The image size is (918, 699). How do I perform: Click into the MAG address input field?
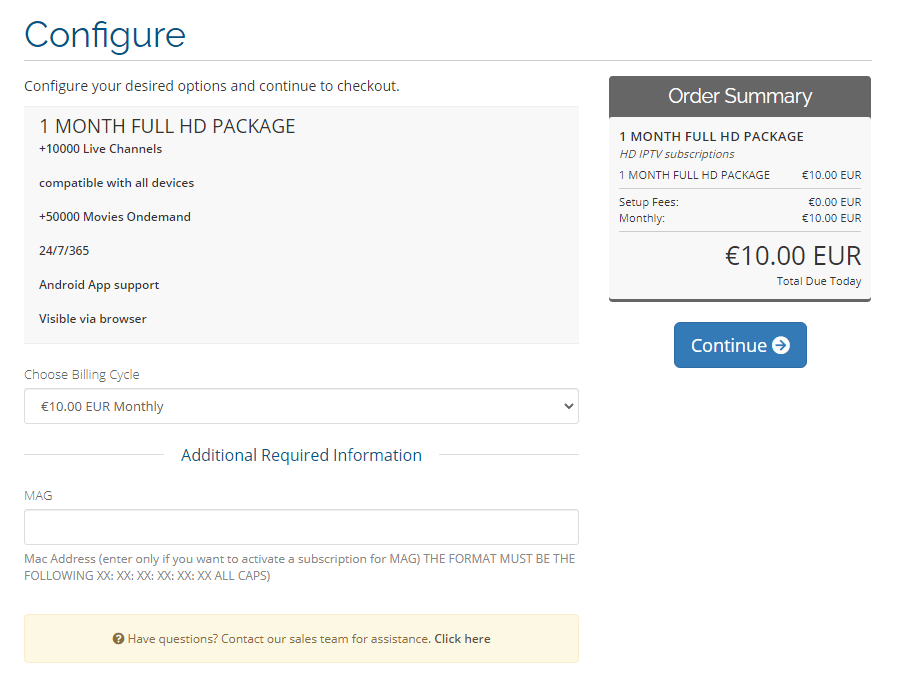pos(301,527)
